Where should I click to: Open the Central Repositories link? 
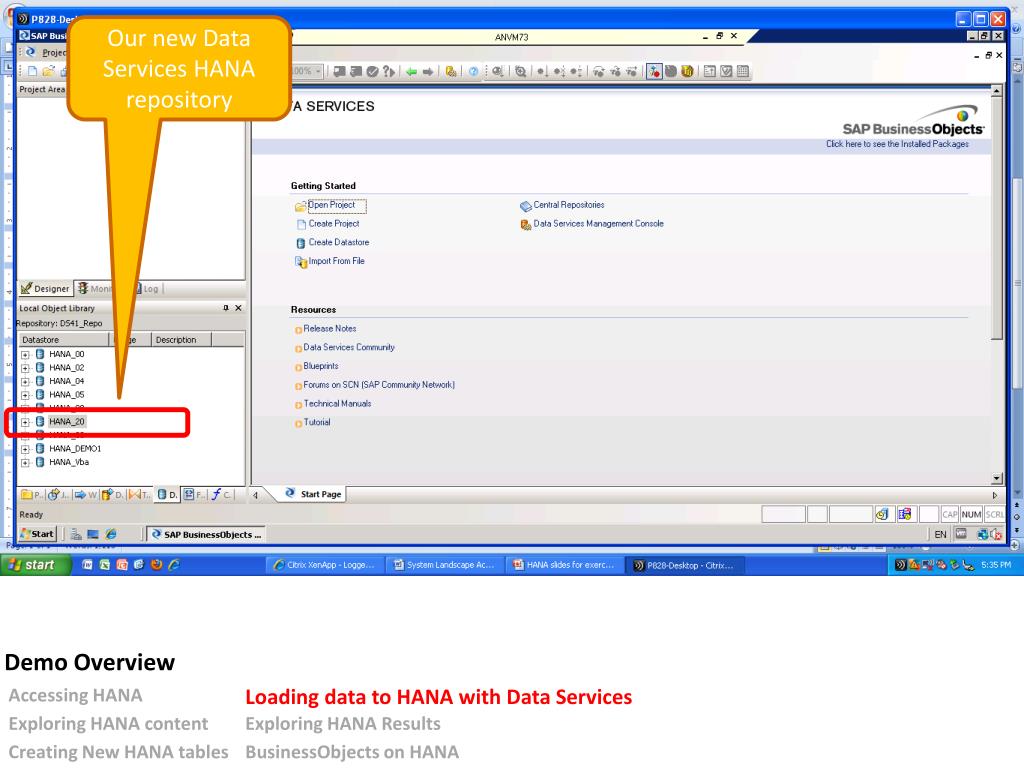pyautogui.click(x=569, y=205)
